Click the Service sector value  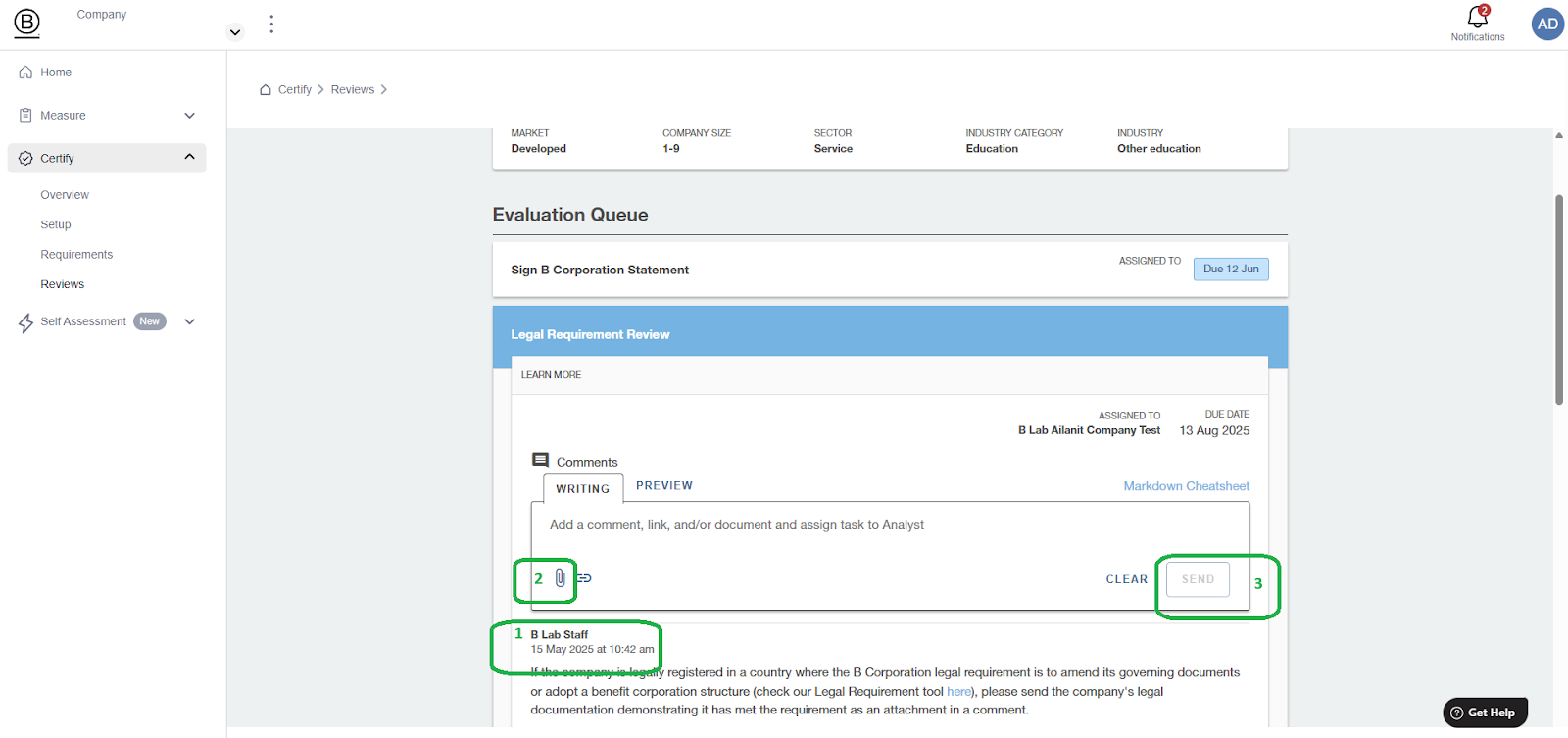coord(833,149)
